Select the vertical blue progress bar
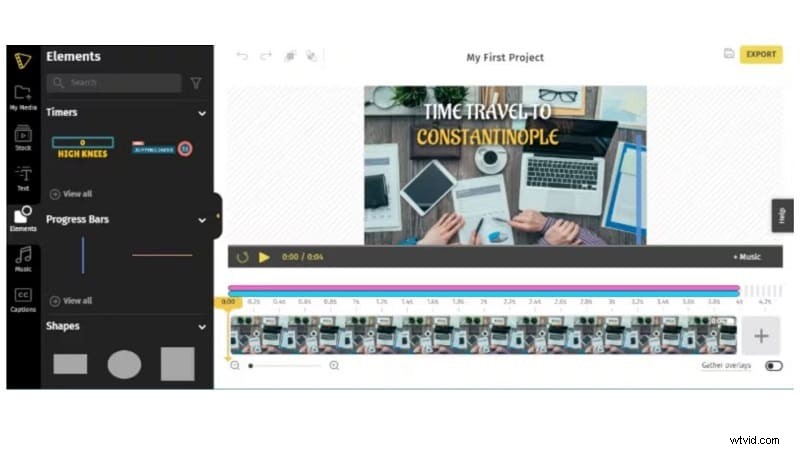 pos(83,255)
